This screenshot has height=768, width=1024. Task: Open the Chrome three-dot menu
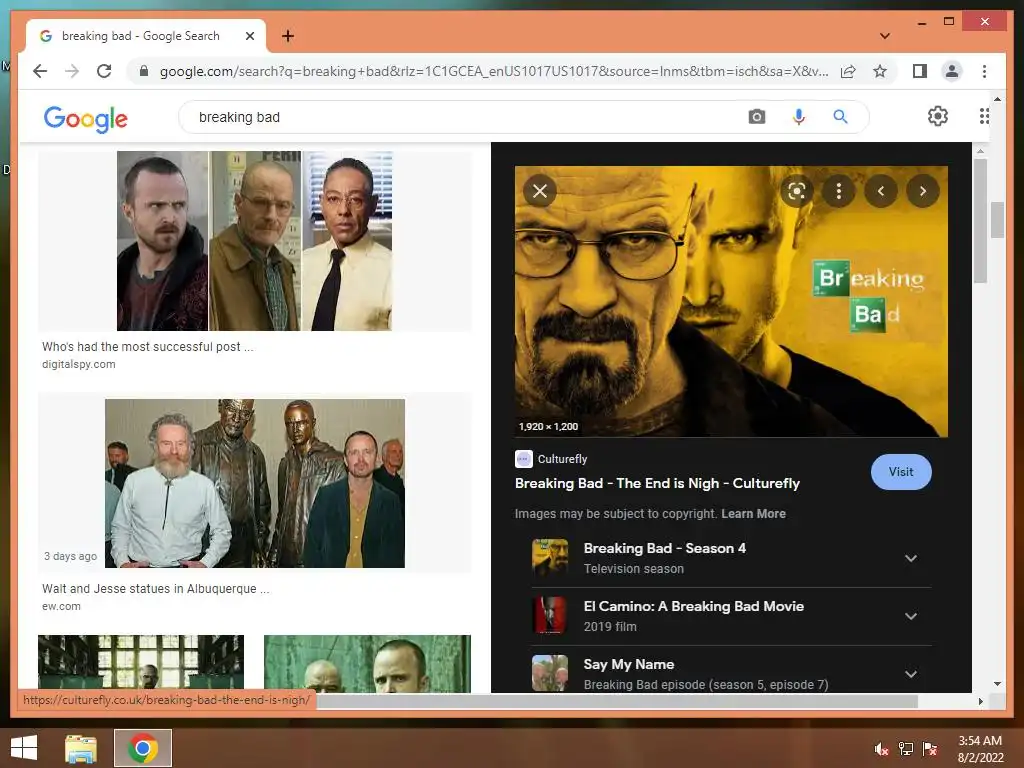pos(984,71)
